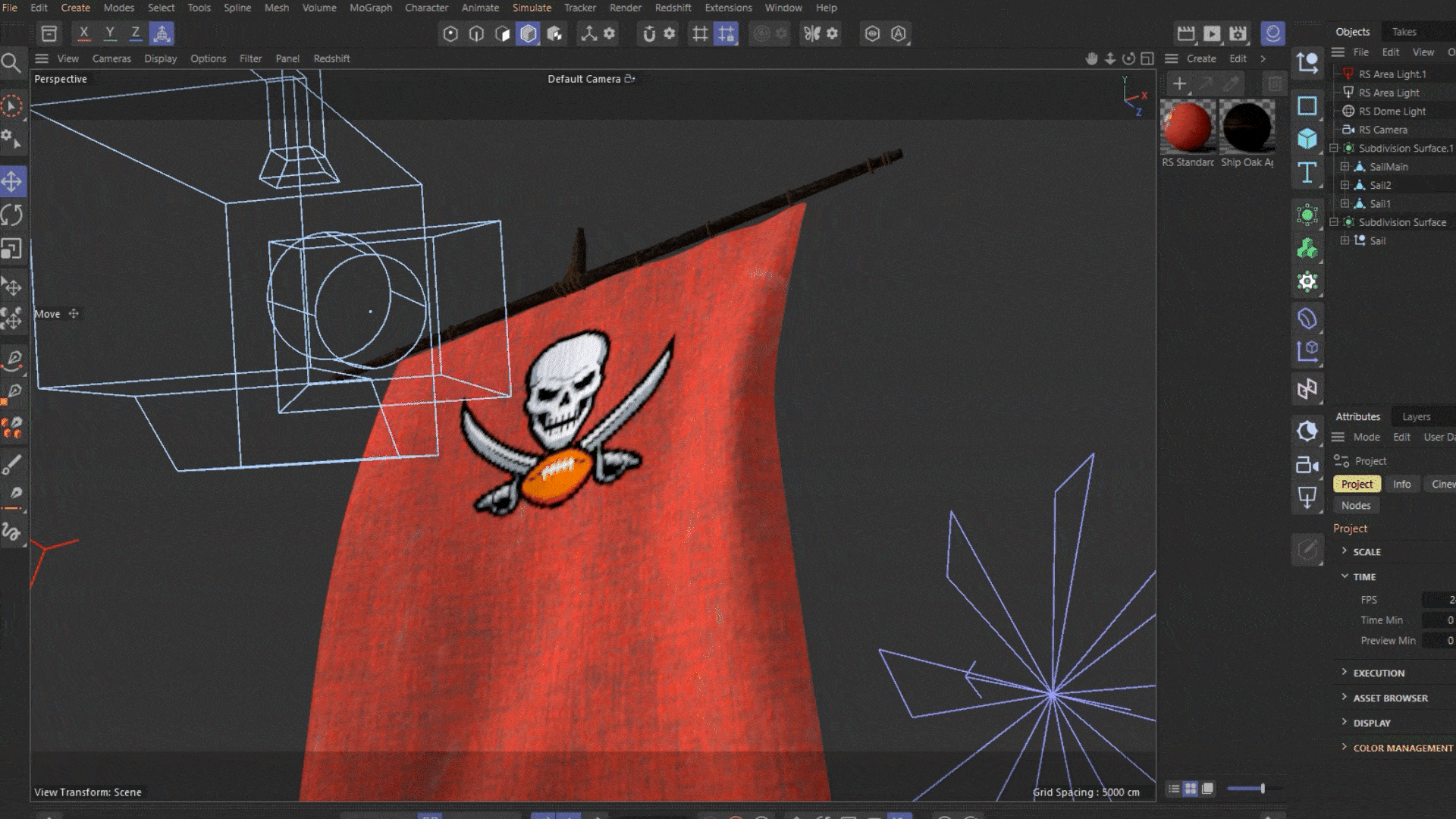Add a Cube primitive object

(1307, 139)
